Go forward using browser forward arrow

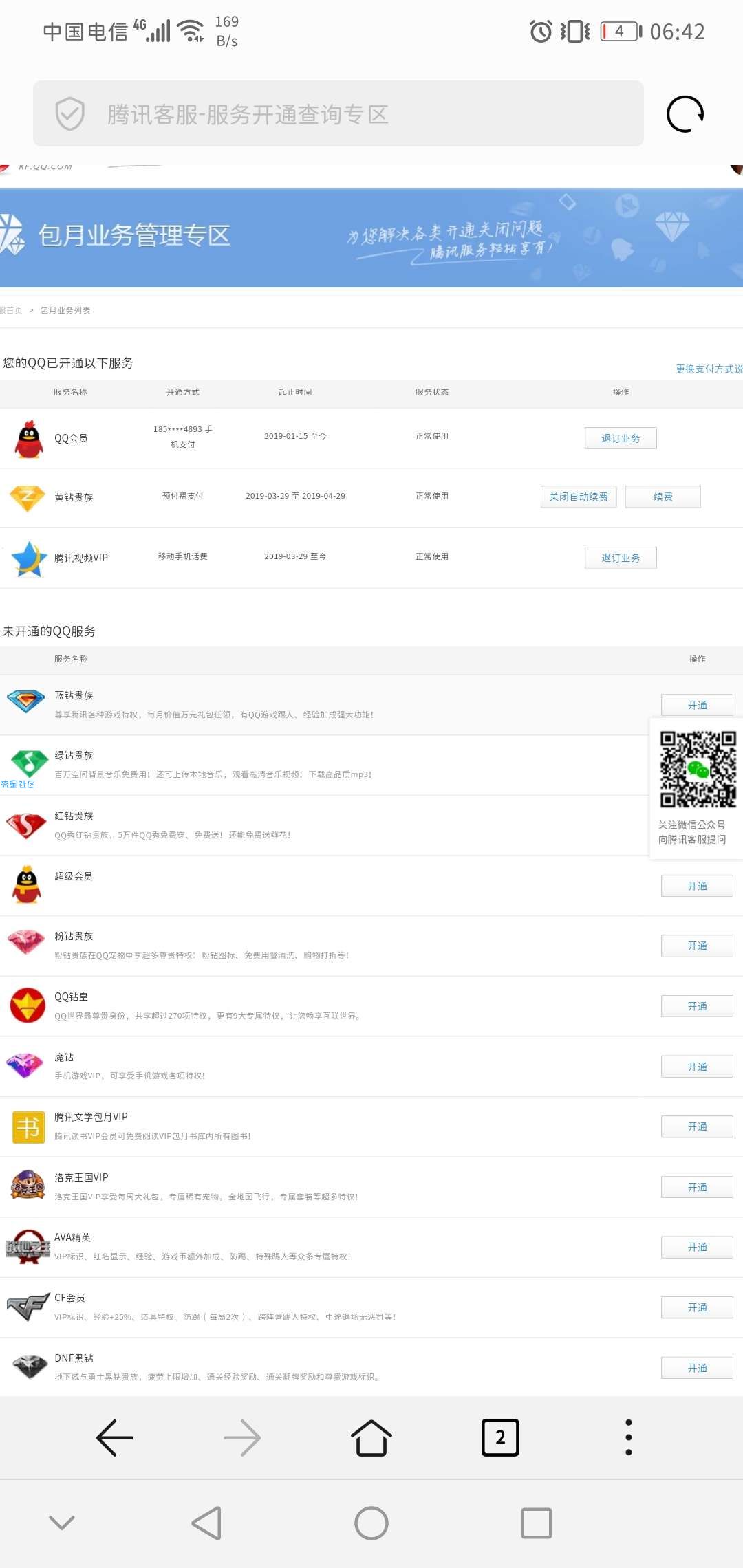pyautogui.click(x=242, y=1437)
